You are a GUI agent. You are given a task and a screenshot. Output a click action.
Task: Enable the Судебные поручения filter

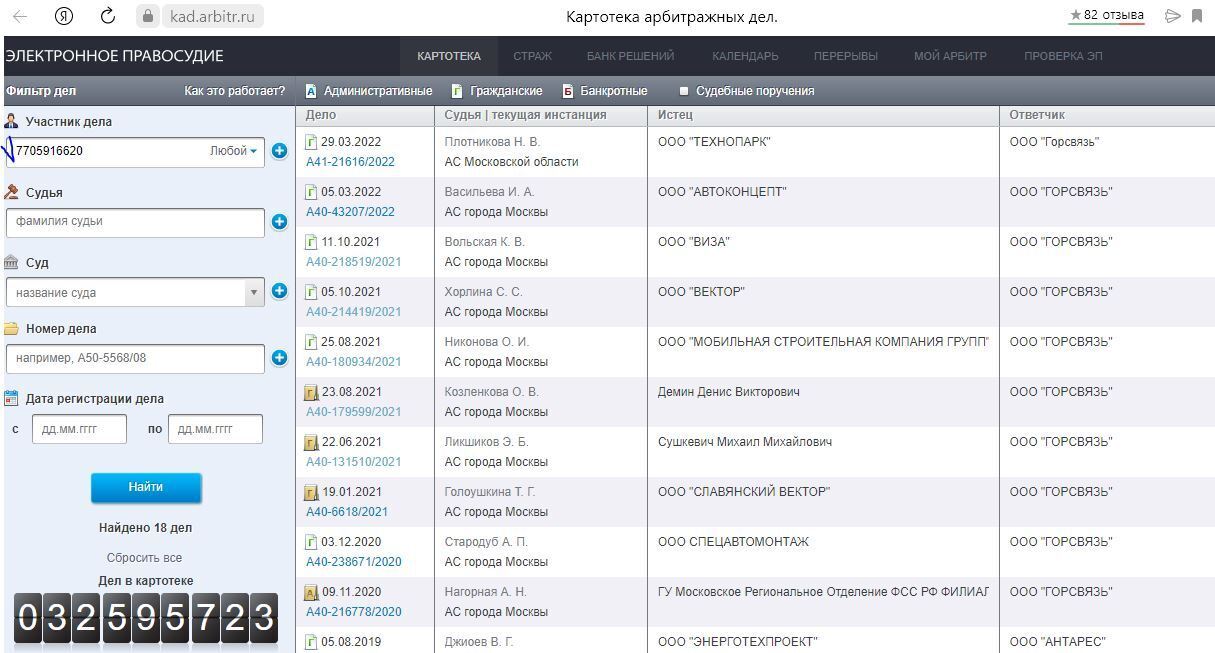(x=685, y=91)
